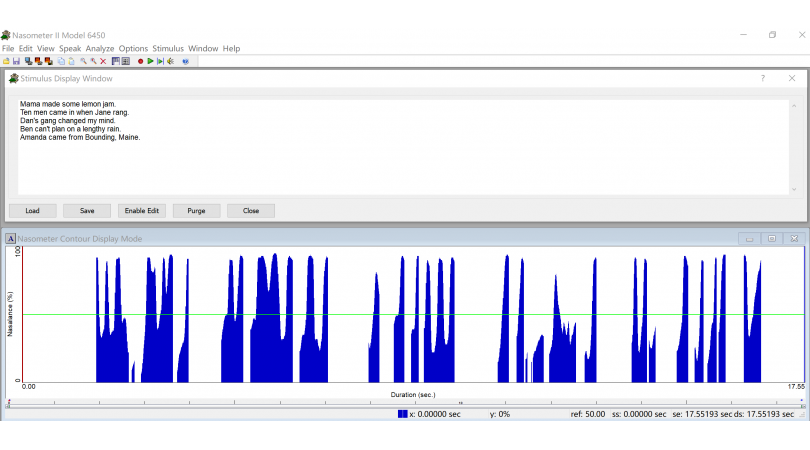The height and width of the screenshot is (450, 810).
Task: Click the Save floppy disk icon
Action: [x=16, y=61]
